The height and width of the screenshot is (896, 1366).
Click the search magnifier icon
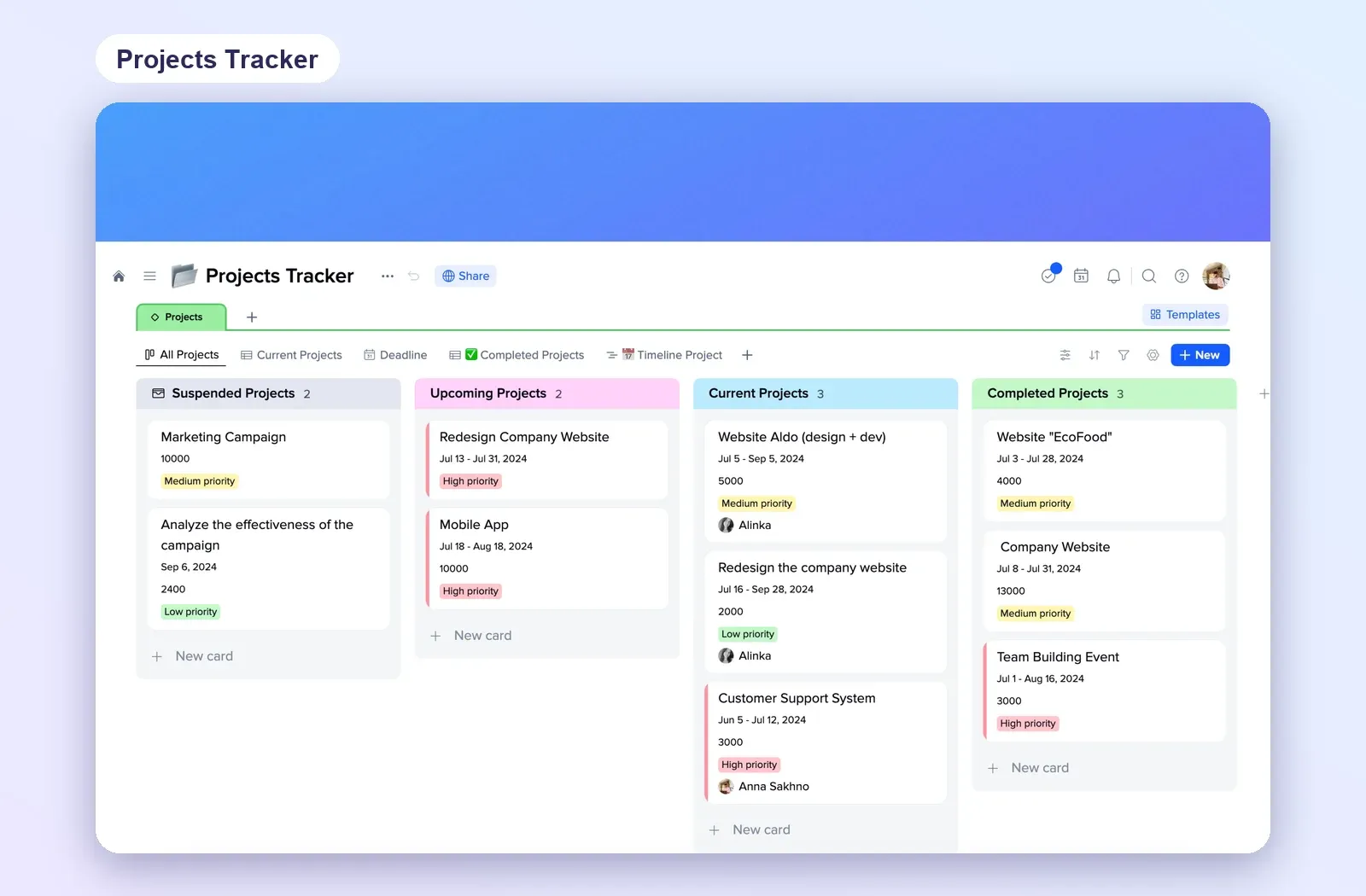point(1149,276)
